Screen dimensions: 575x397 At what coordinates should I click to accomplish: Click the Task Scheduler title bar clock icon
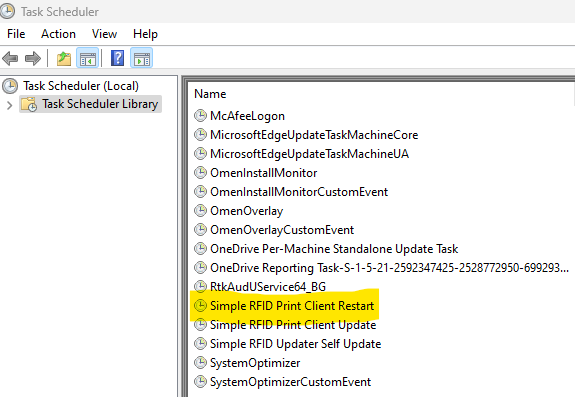pos(7,11)
